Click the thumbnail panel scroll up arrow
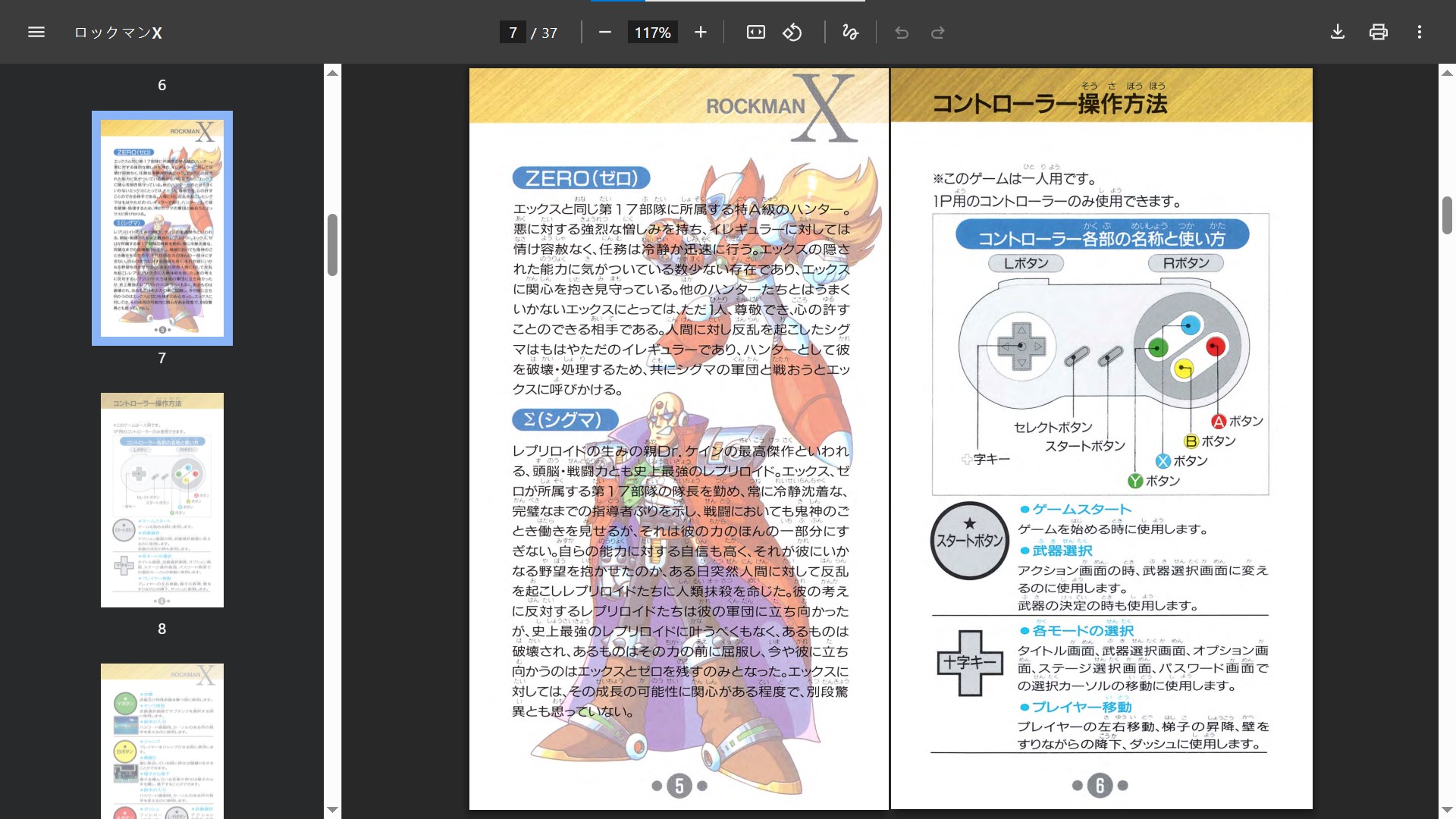 [x=332, y=73]
